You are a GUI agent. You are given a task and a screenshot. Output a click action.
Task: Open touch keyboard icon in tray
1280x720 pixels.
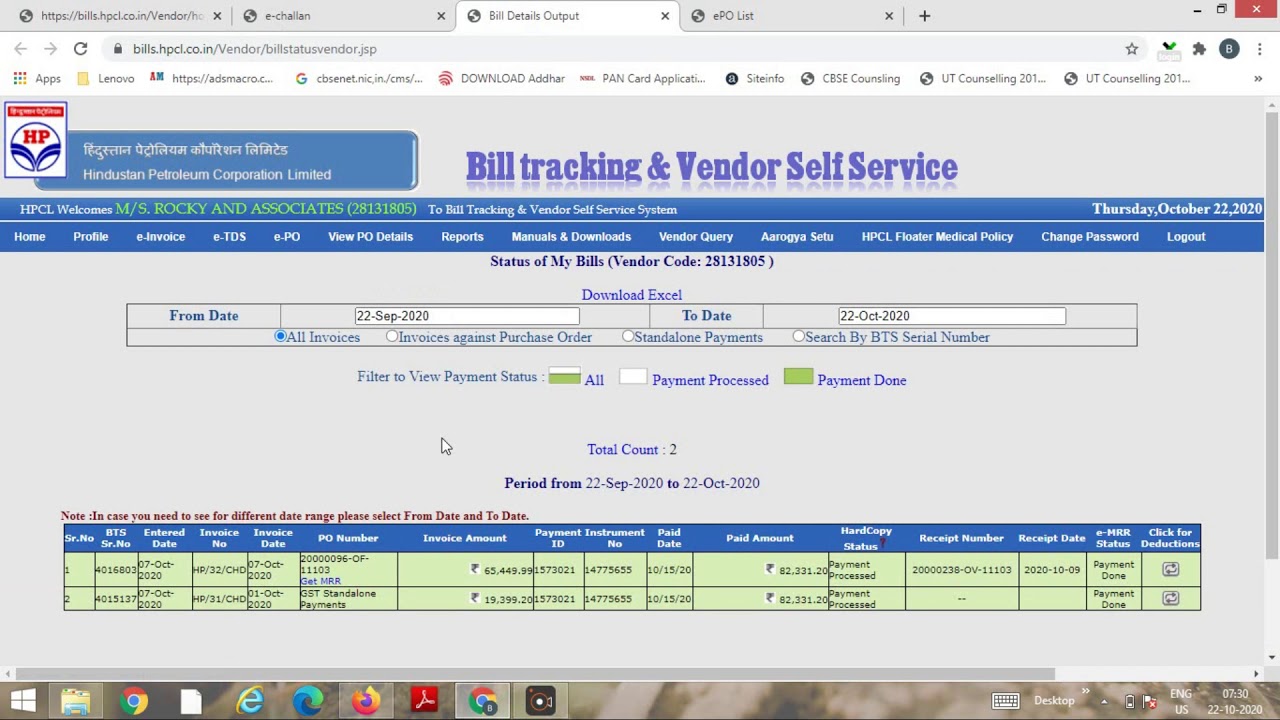tap(1006, 700)
